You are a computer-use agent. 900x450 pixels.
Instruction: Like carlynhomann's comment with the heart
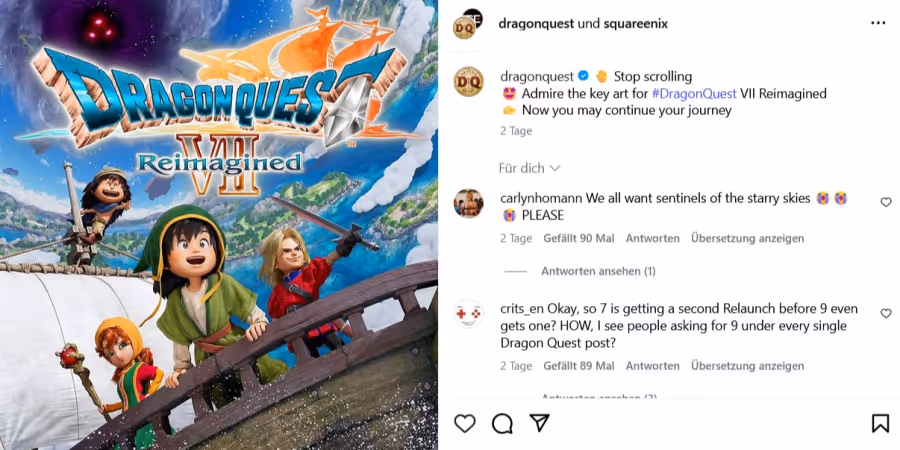tap(886, 202)
